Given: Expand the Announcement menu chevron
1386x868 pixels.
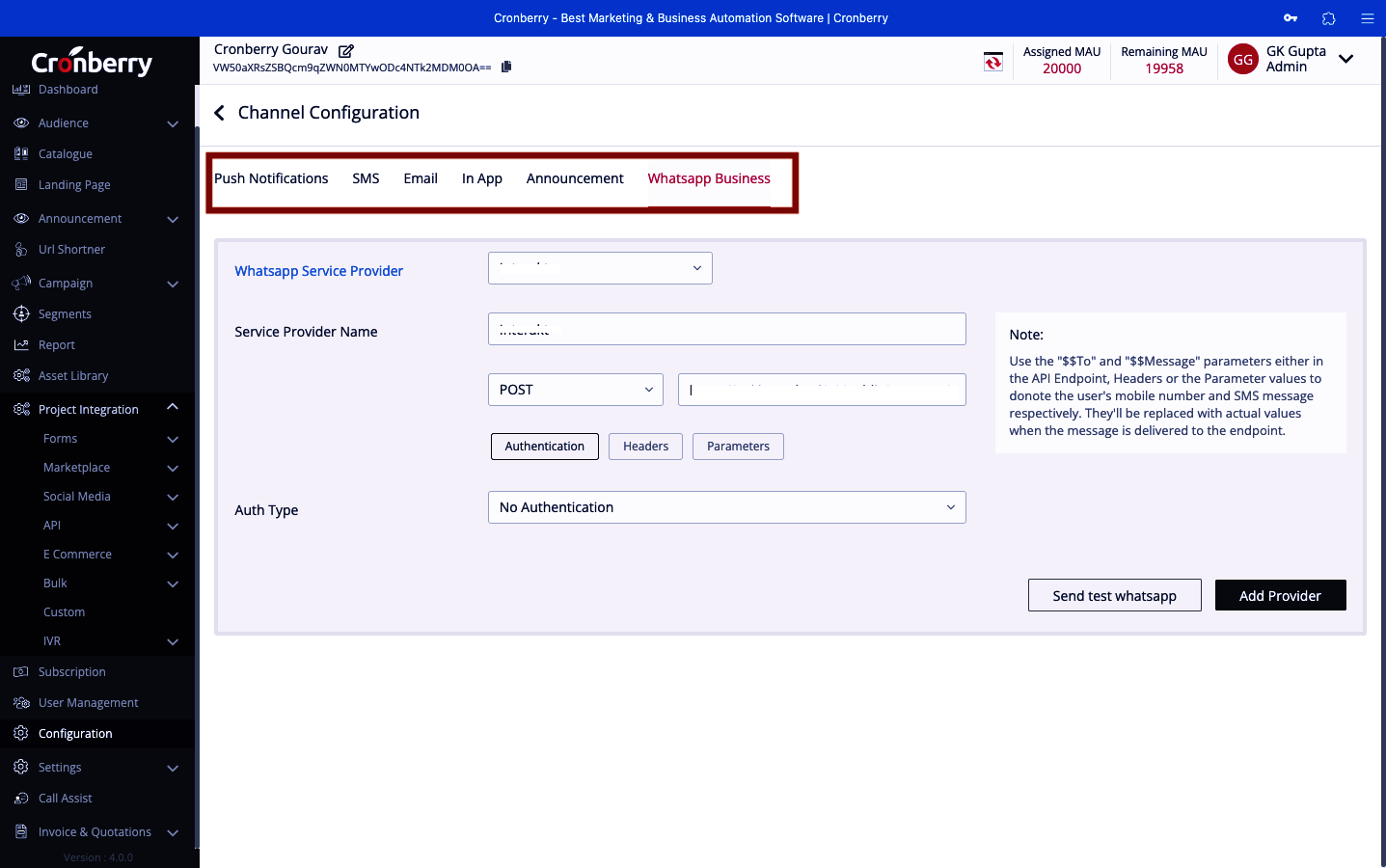Looking at the screenshot, I should pos(173,219).
